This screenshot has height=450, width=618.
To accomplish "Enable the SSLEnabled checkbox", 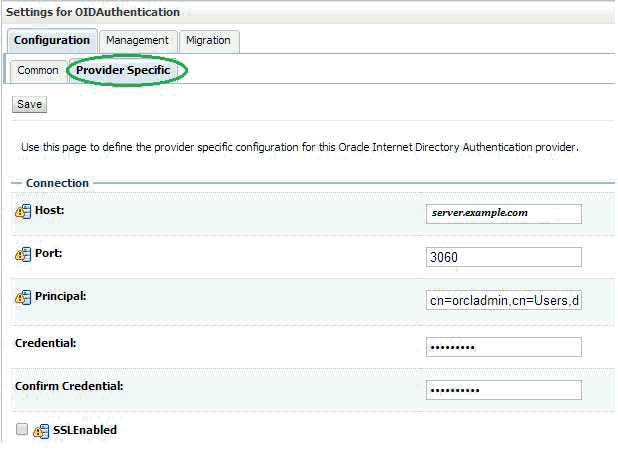I will click(22, 429).
